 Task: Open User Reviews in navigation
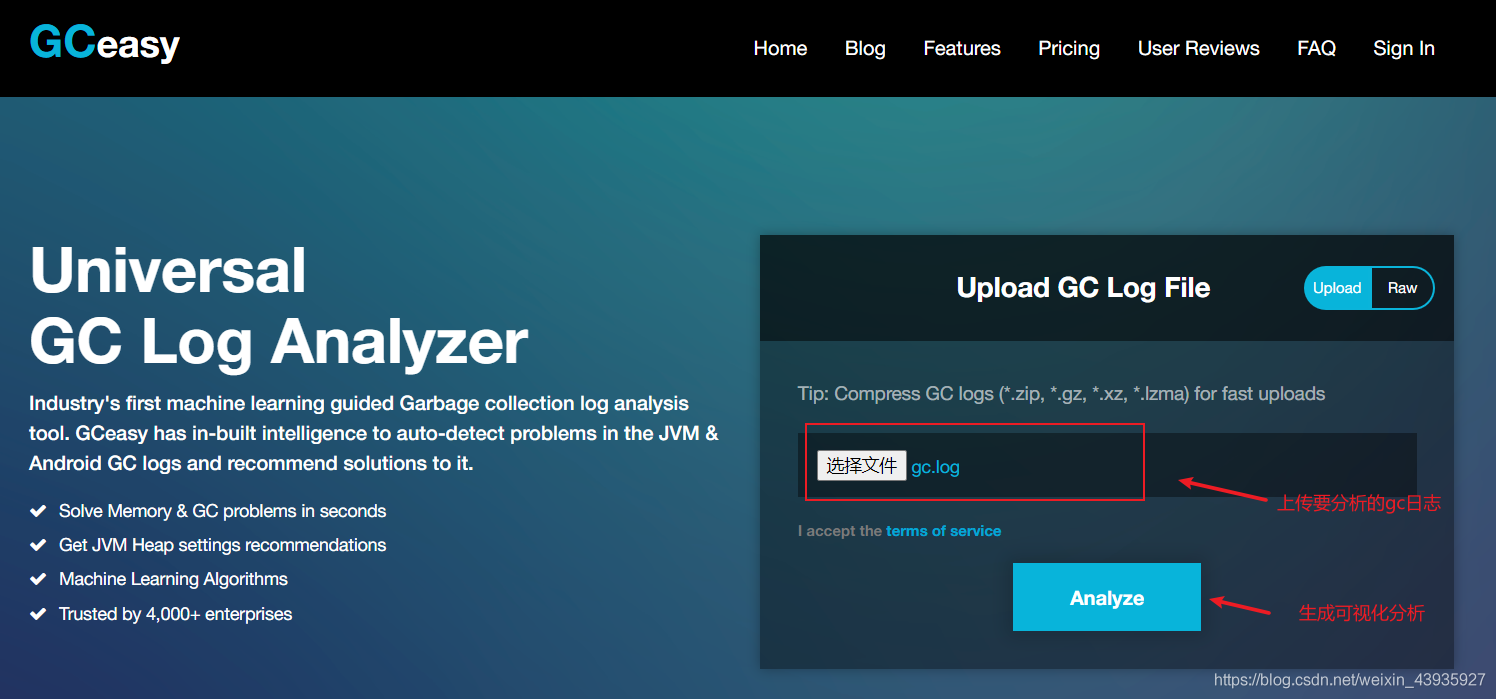(x=1199, y=48)
